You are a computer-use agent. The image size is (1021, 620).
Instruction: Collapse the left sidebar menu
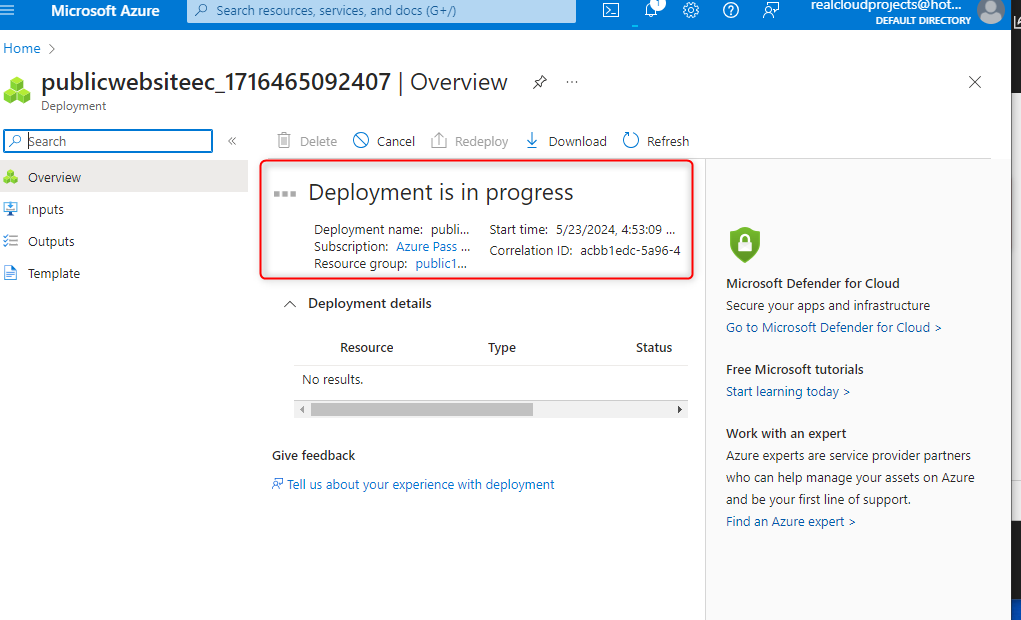click(x=232, y=141)
